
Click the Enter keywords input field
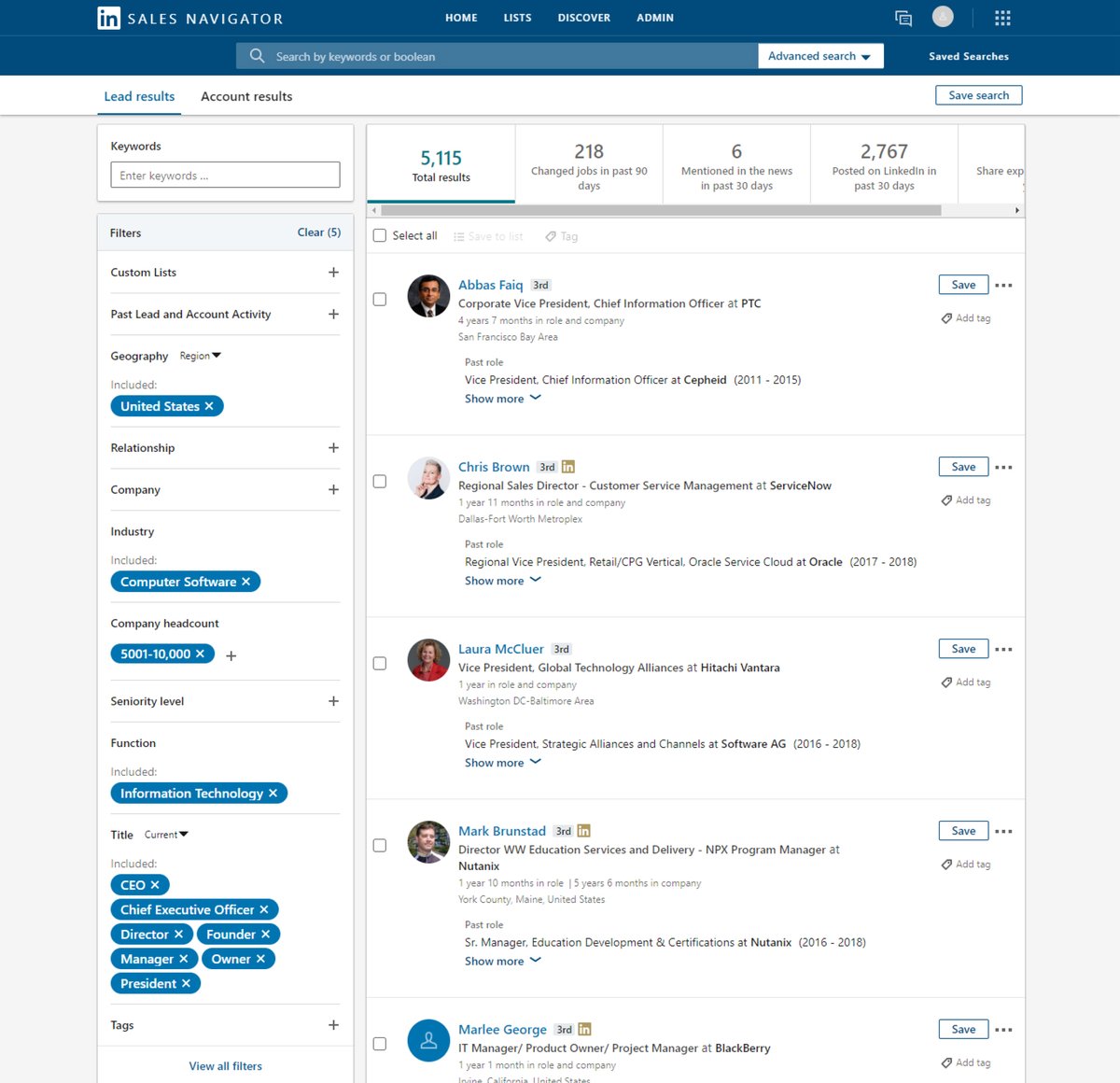[x=225, y=176]
